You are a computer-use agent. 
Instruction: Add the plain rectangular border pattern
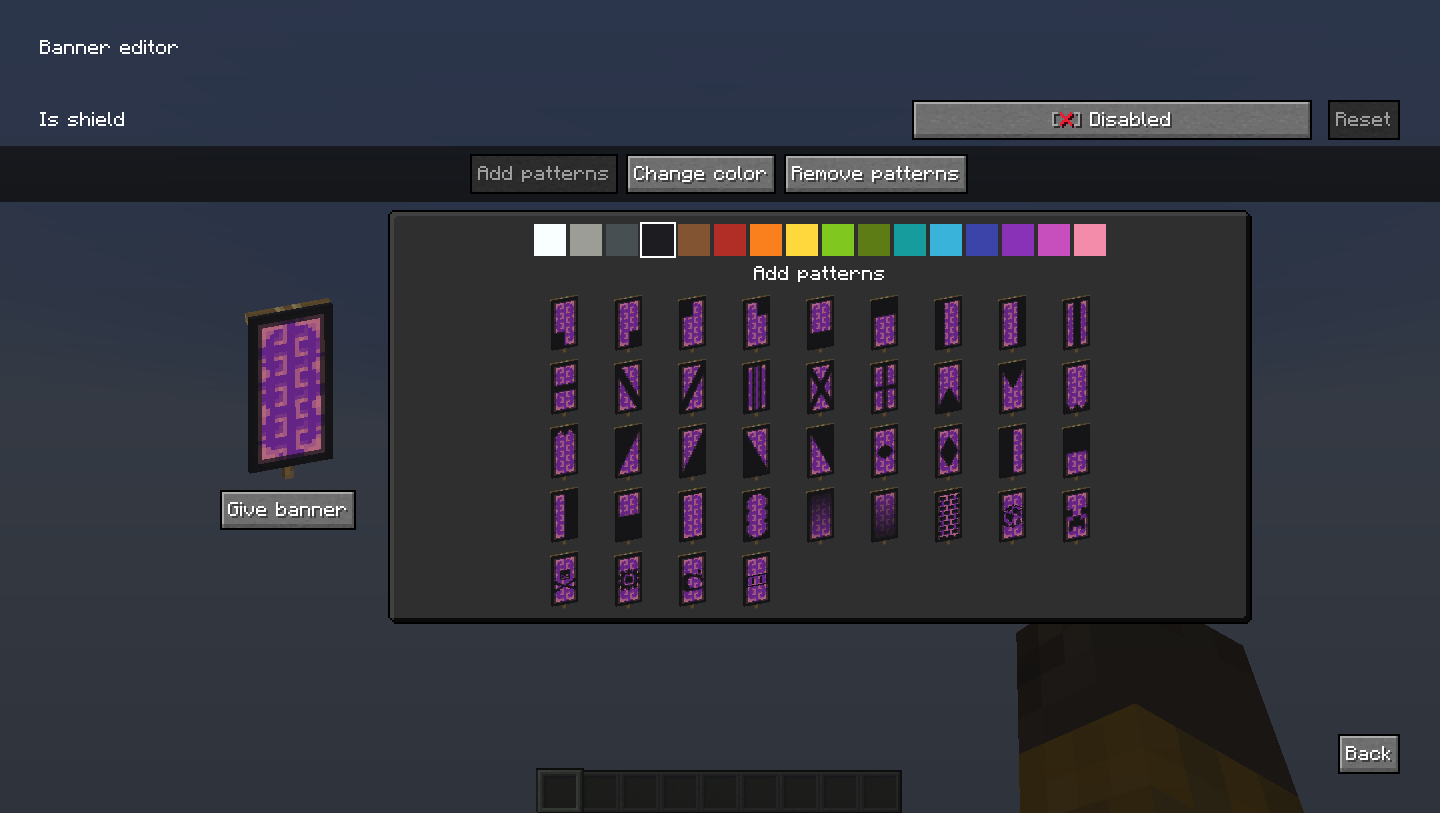pos(692,515)
